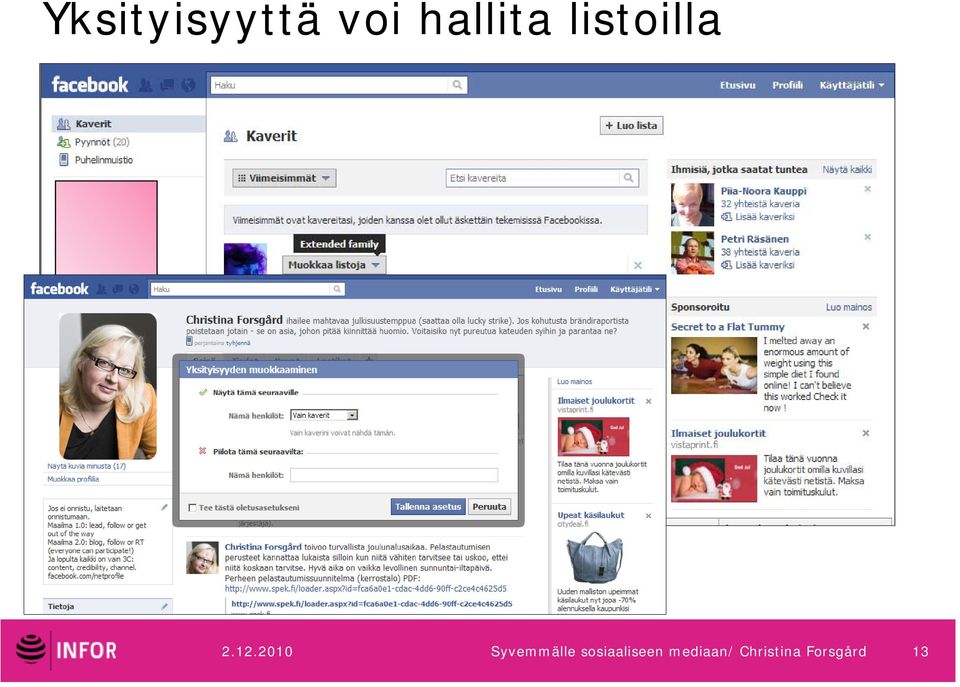Screen dimensions: 960x687
Task: Expand Muokkaa listoja dropdown
Action: pyautogui.click(x=334, y=265)
